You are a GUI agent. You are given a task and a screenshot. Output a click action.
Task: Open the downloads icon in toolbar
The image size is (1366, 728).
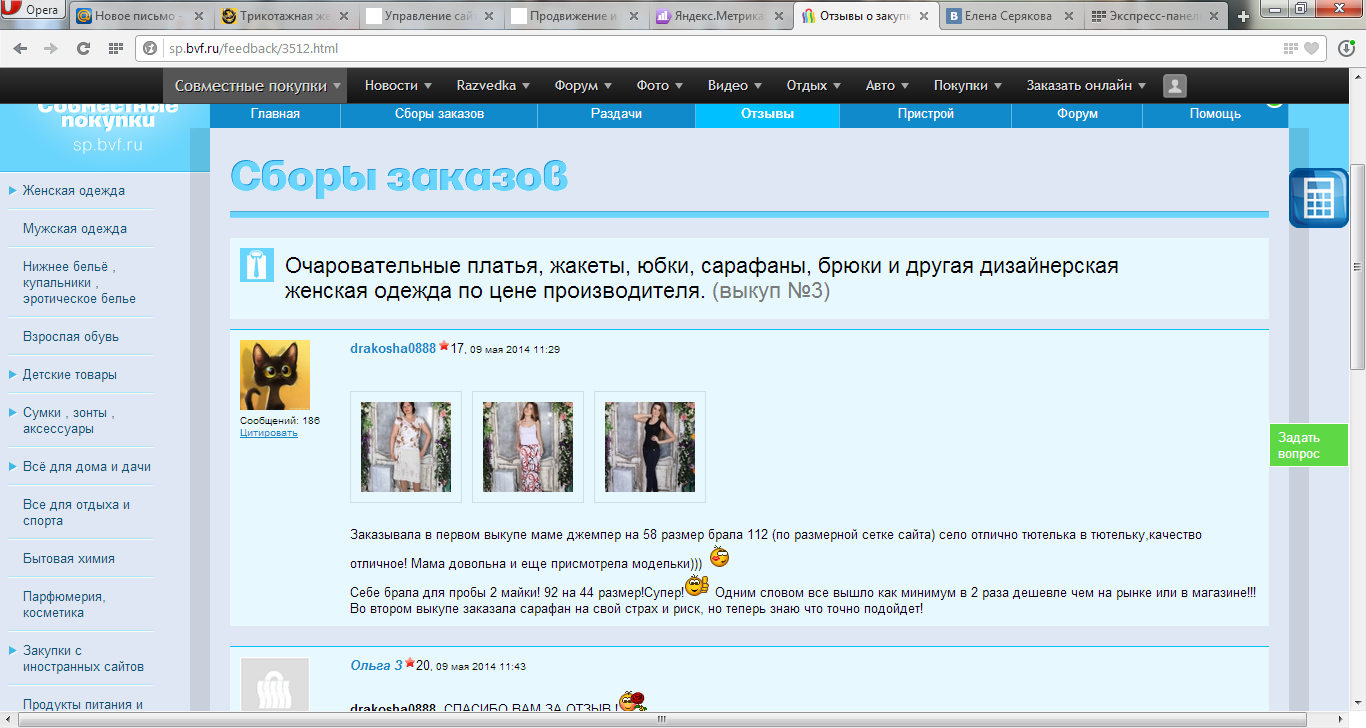(1345, 48)
